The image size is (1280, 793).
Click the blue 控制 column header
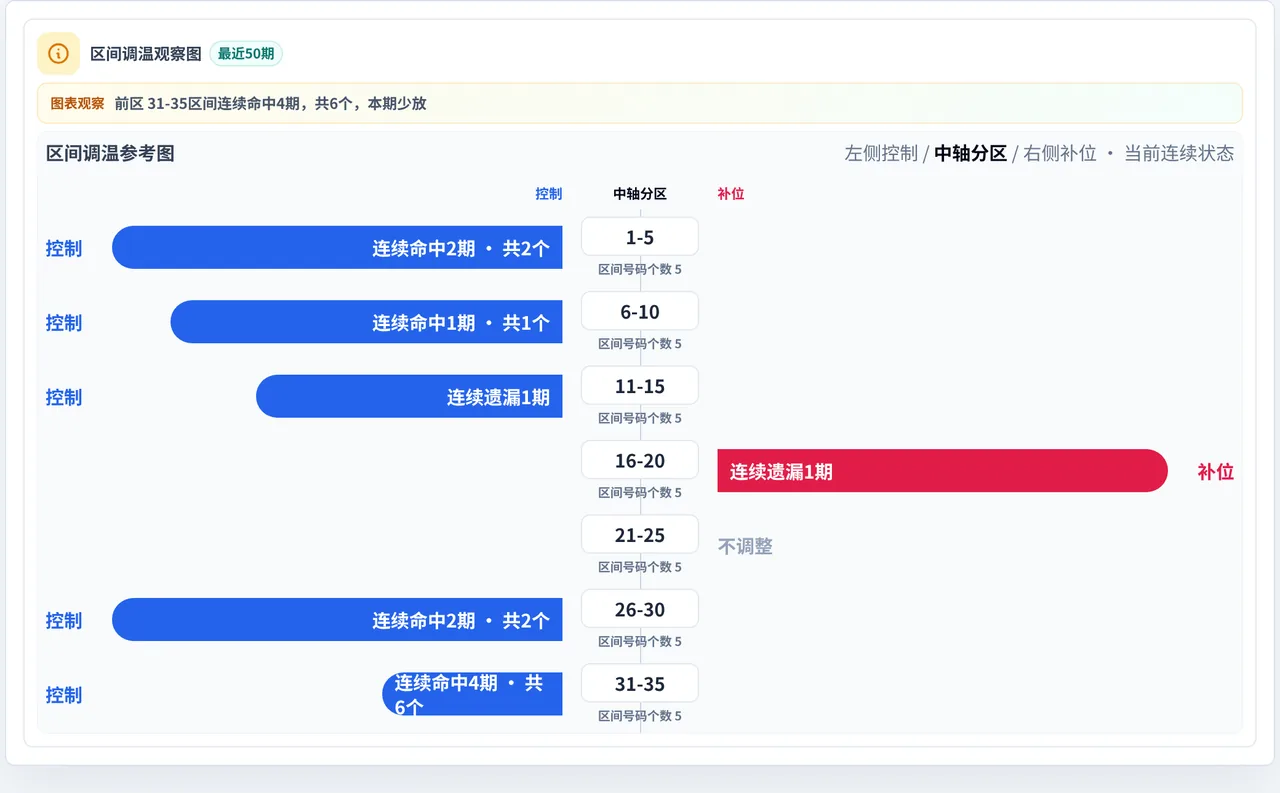(549, 194)
